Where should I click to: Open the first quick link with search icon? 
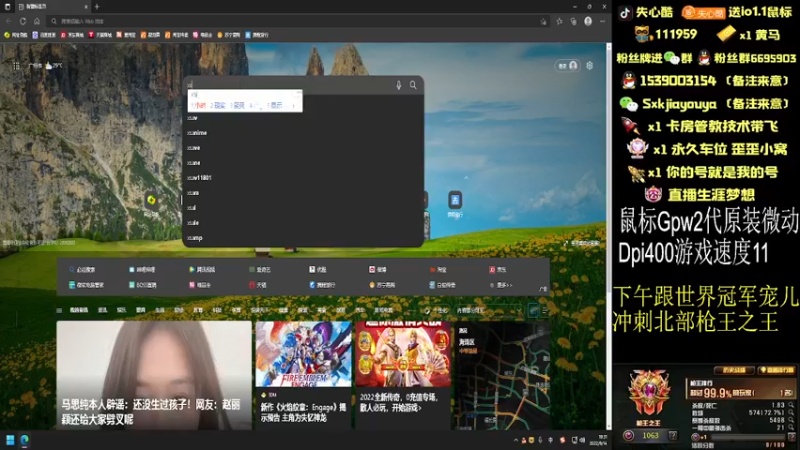pyautogui.click(x=82, y=269)
